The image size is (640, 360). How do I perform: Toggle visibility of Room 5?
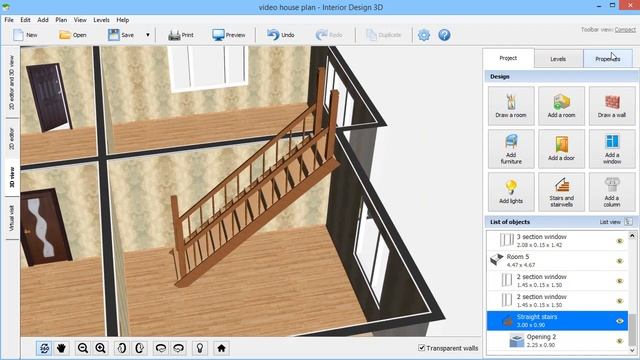coord(620,261)
